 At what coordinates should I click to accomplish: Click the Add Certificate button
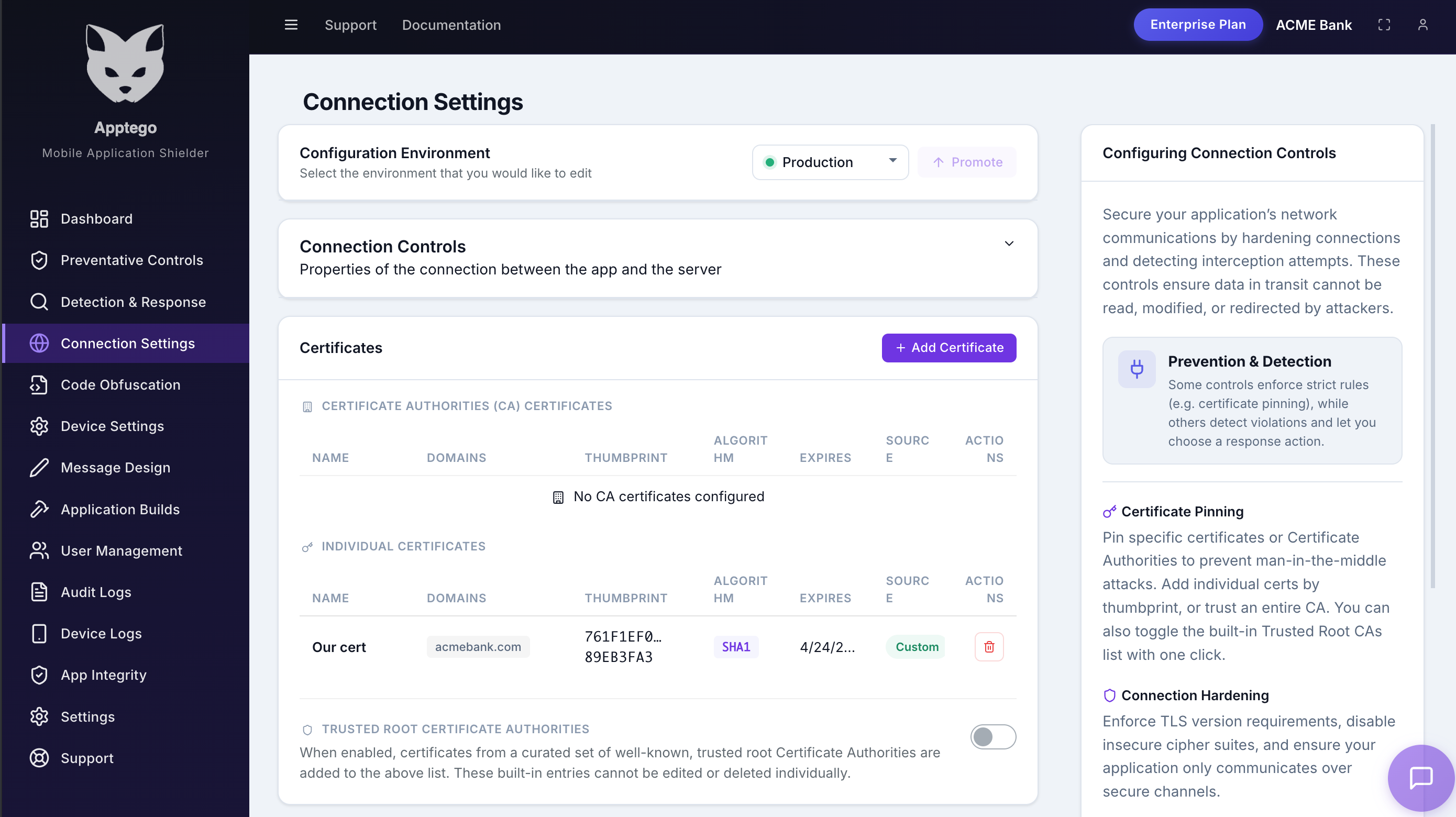coord(948,347)
